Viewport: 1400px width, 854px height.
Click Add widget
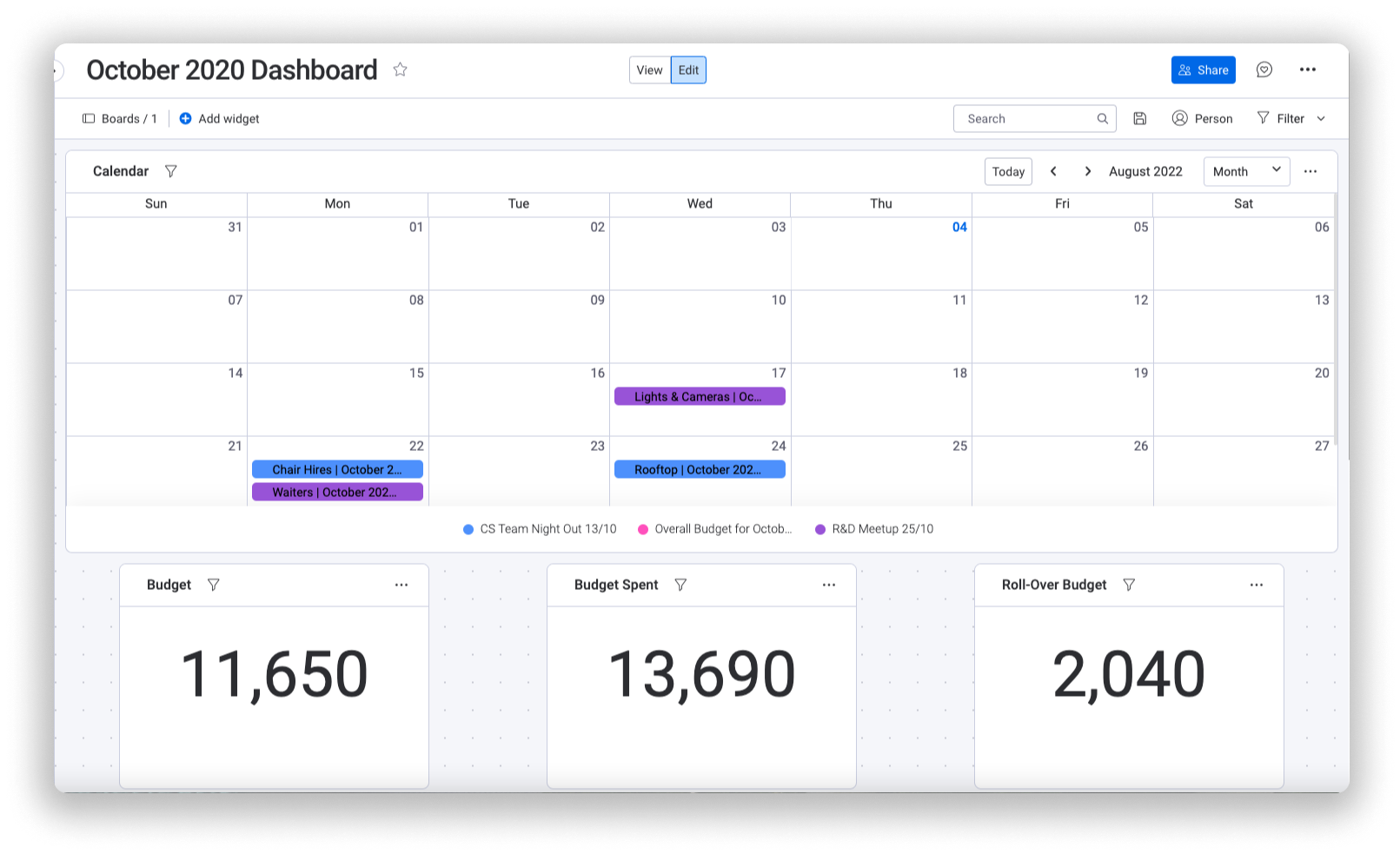tap(219, 119)
